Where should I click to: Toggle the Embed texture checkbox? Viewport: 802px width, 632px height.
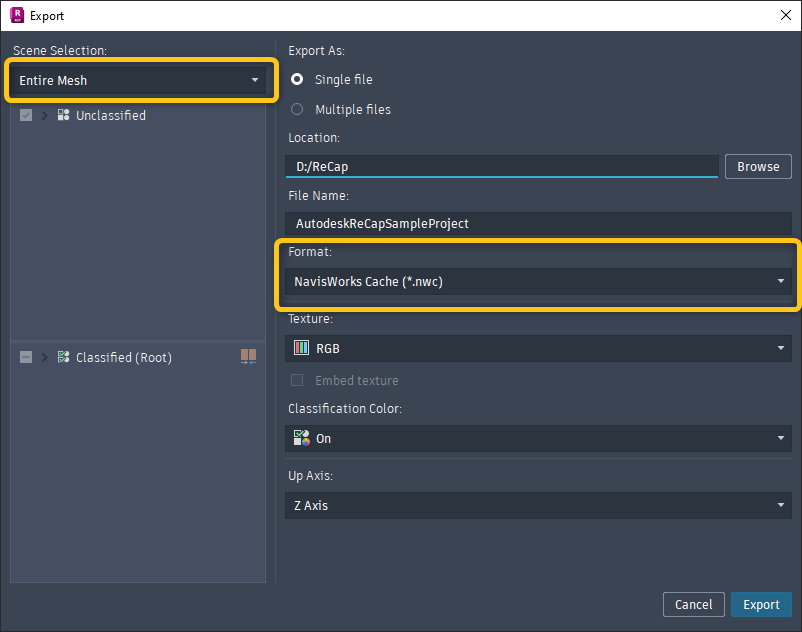[297, 380]
